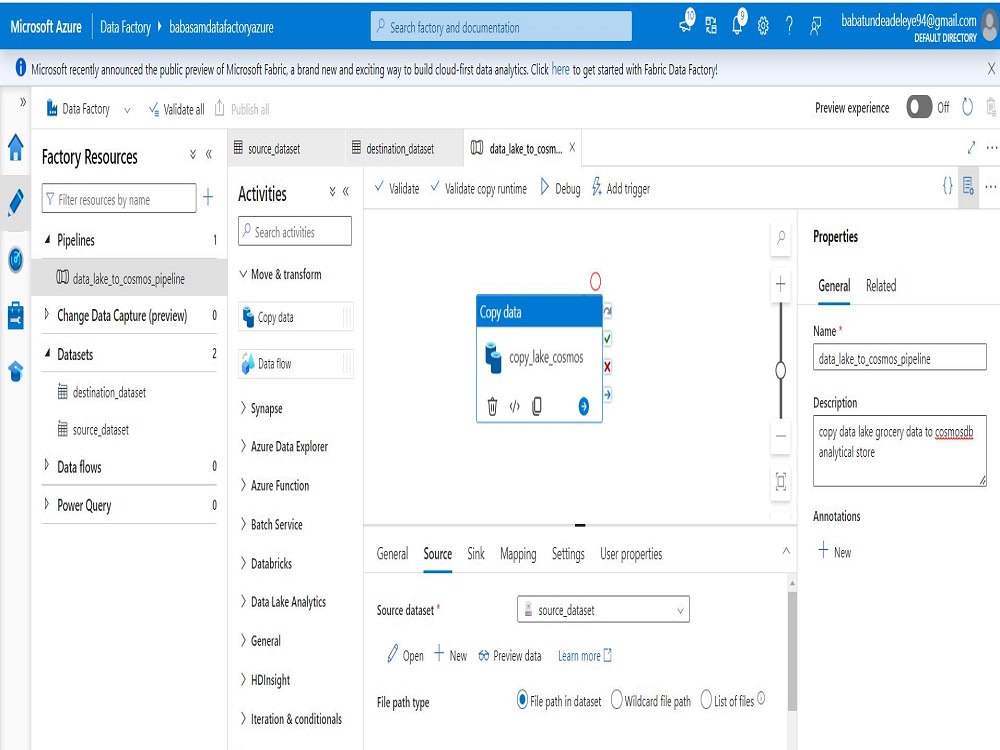Zoom out with canvas minus button
1000x750 pixels.
pos(781,436)
